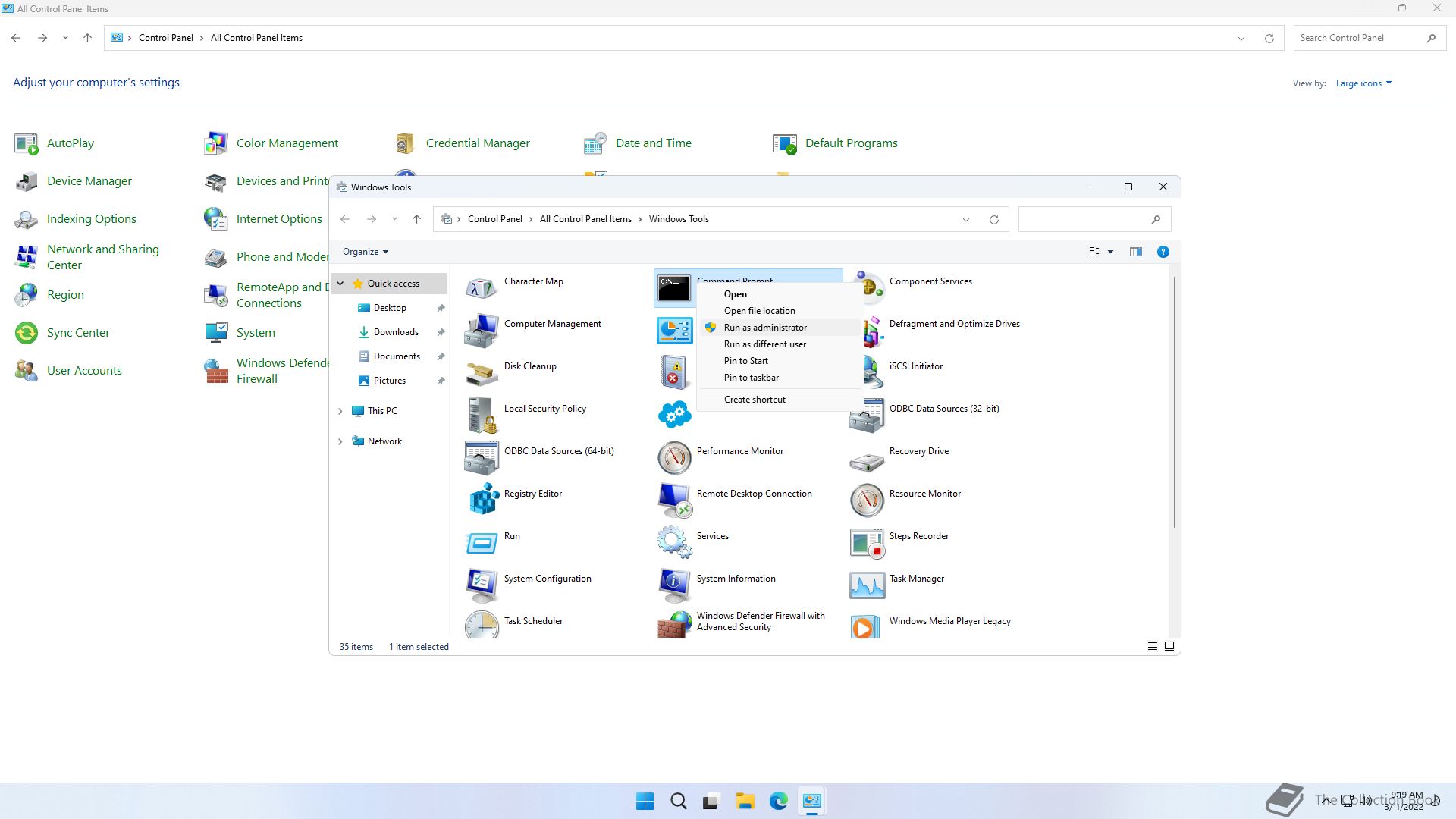Open Local Security Policy icon
The height and width of the screenshot is (819, 1456).
pos(482,416)
